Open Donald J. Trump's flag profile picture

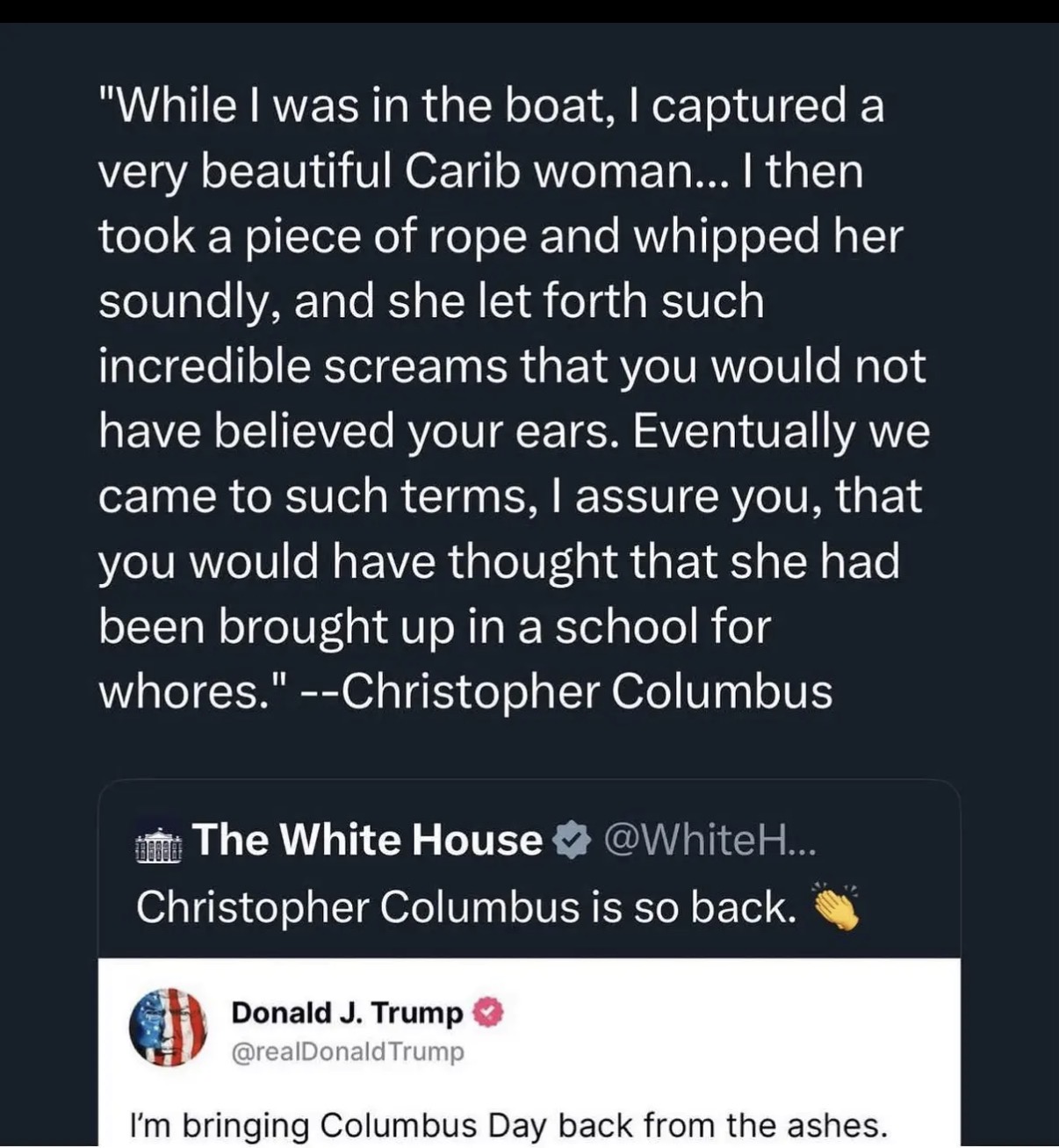point(168,1027)
